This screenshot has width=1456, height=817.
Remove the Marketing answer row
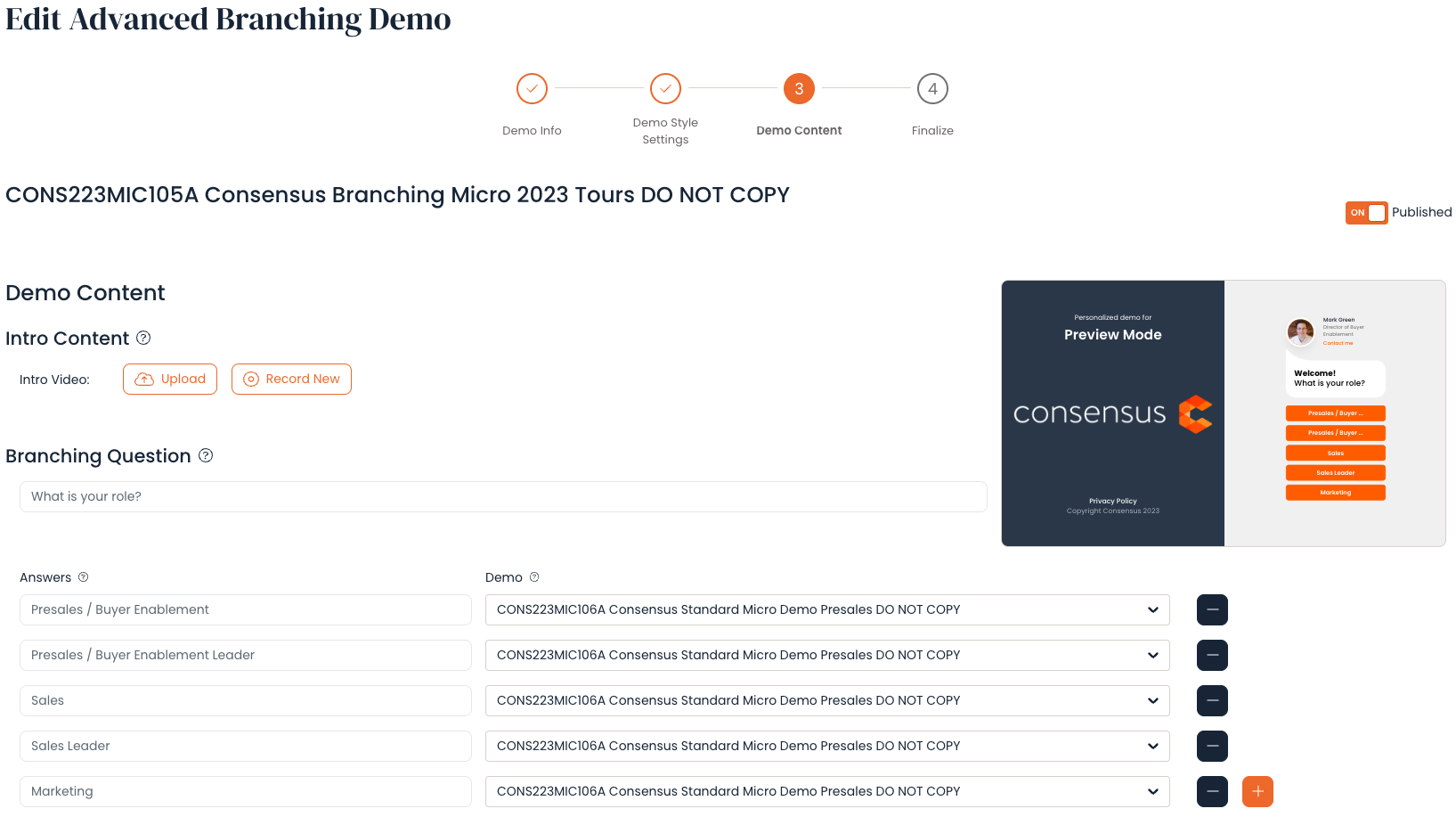pos(1212,791)
